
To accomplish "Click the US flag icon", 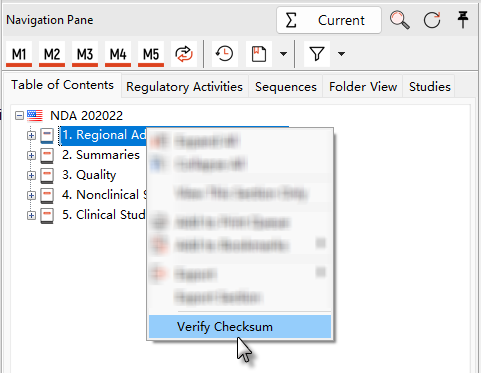I will tap(35, 116).
